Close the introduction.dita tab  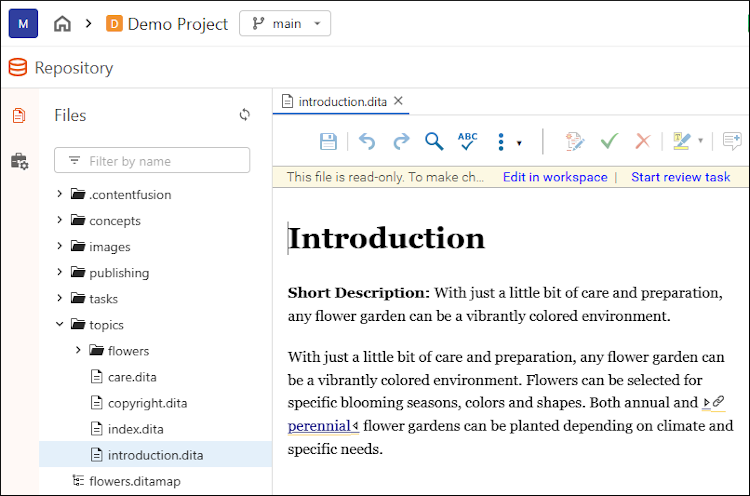(x=398, y=101)
